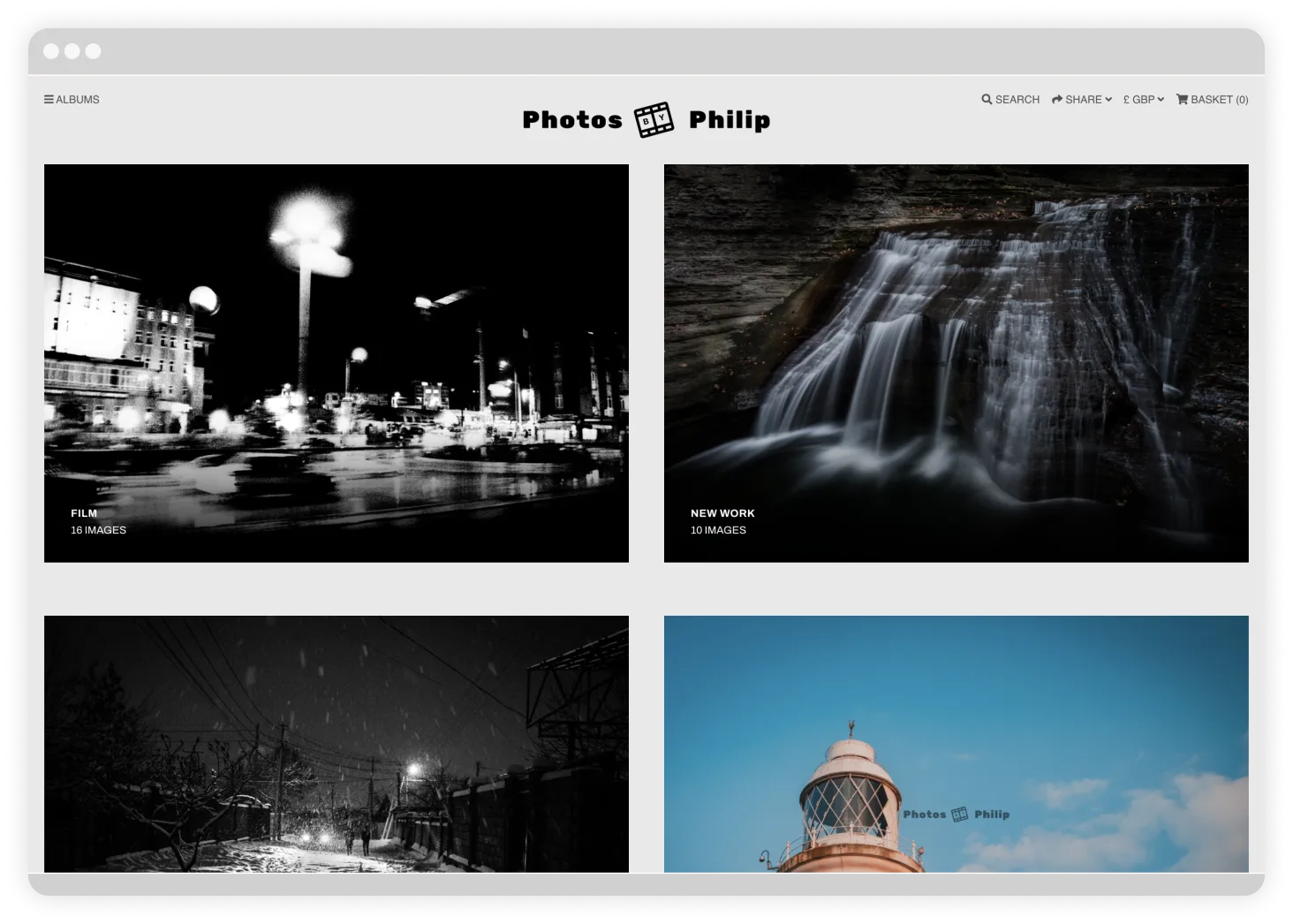
Task: Expand the Share dropdown chevron
Action: (1108, 100)
